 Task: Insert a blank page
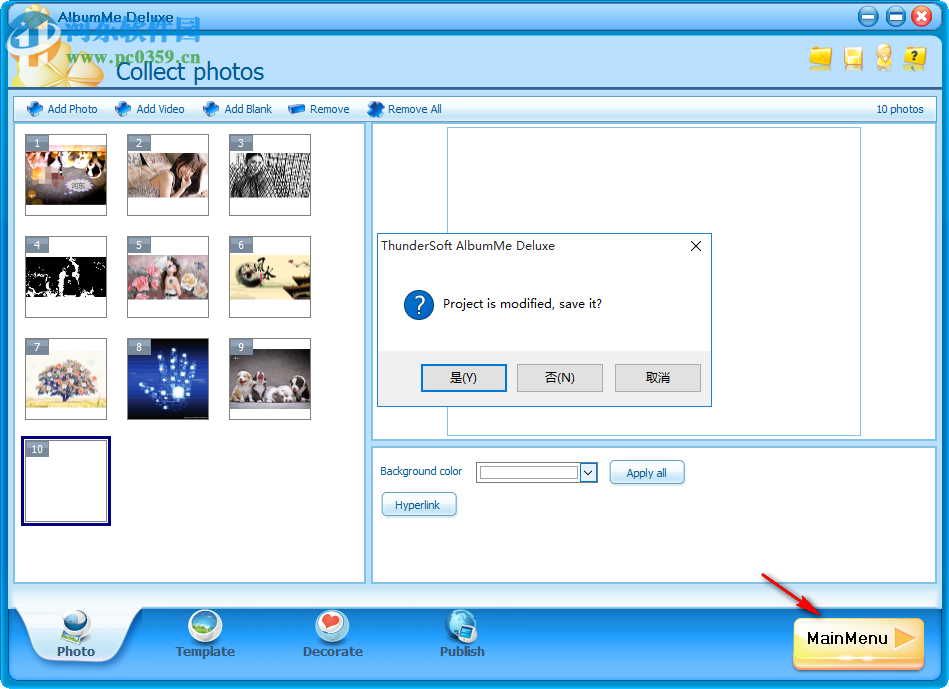click(x=238, y=109)
